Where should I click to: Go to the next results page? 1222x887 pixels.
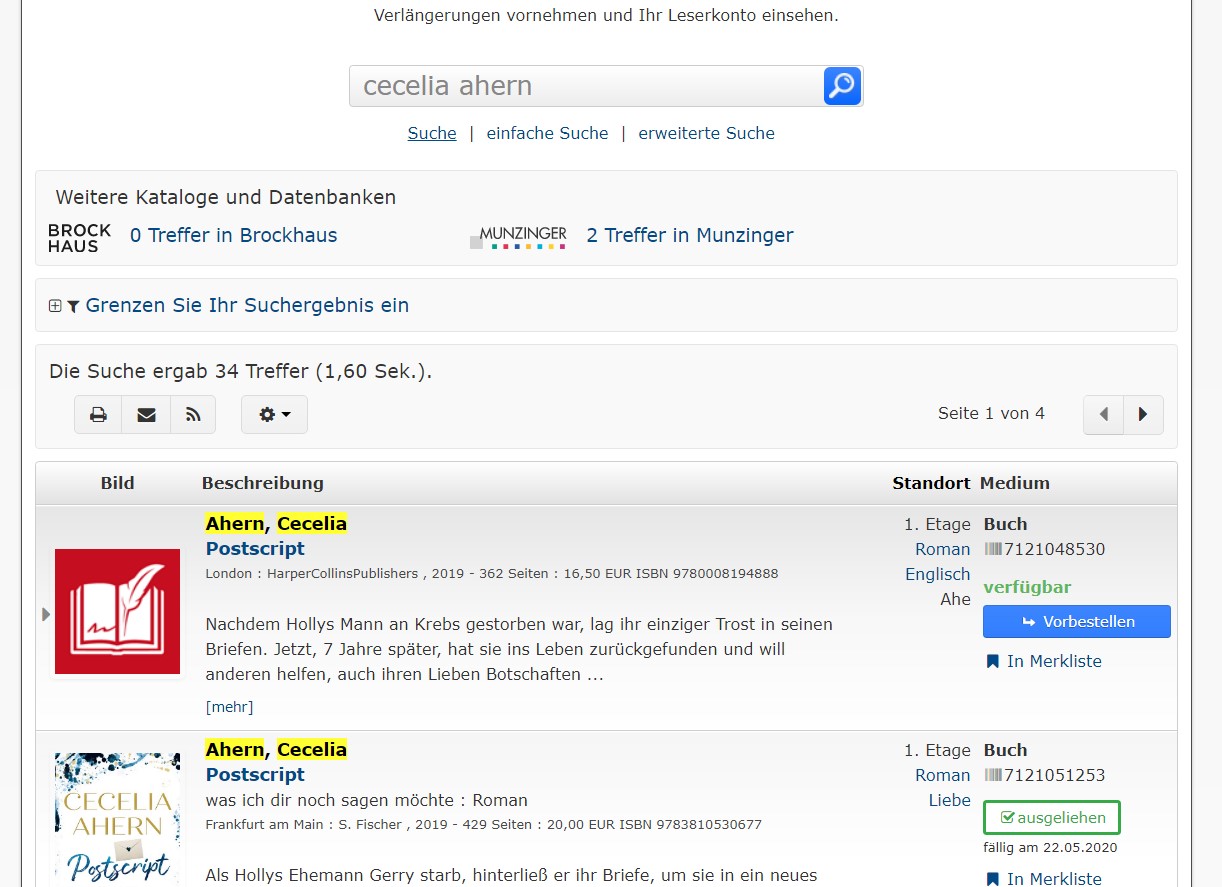[x=1143, y=415]
